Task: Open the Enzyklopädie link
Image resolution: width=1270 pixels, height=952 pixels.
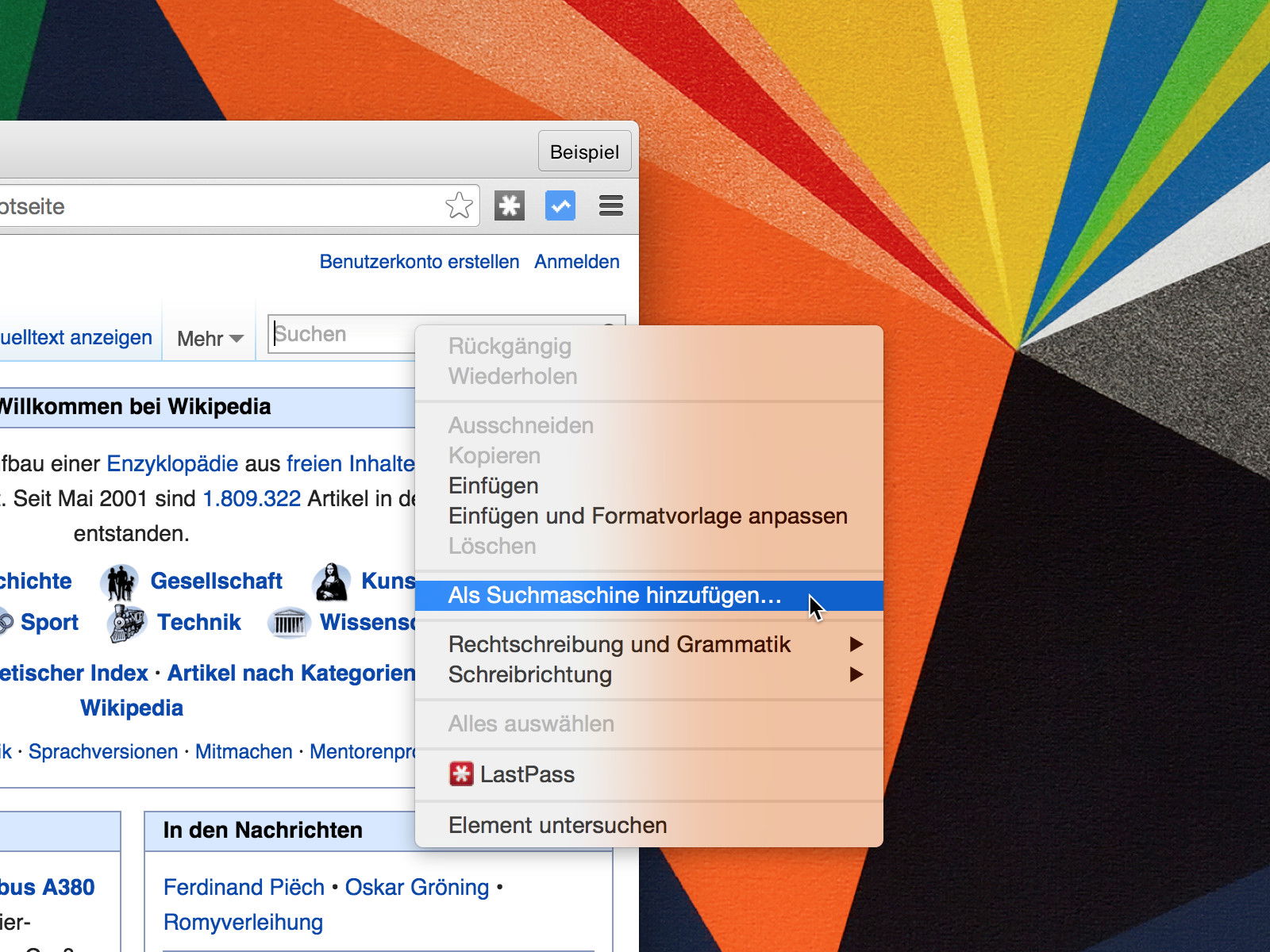Action: pos(172,464)
